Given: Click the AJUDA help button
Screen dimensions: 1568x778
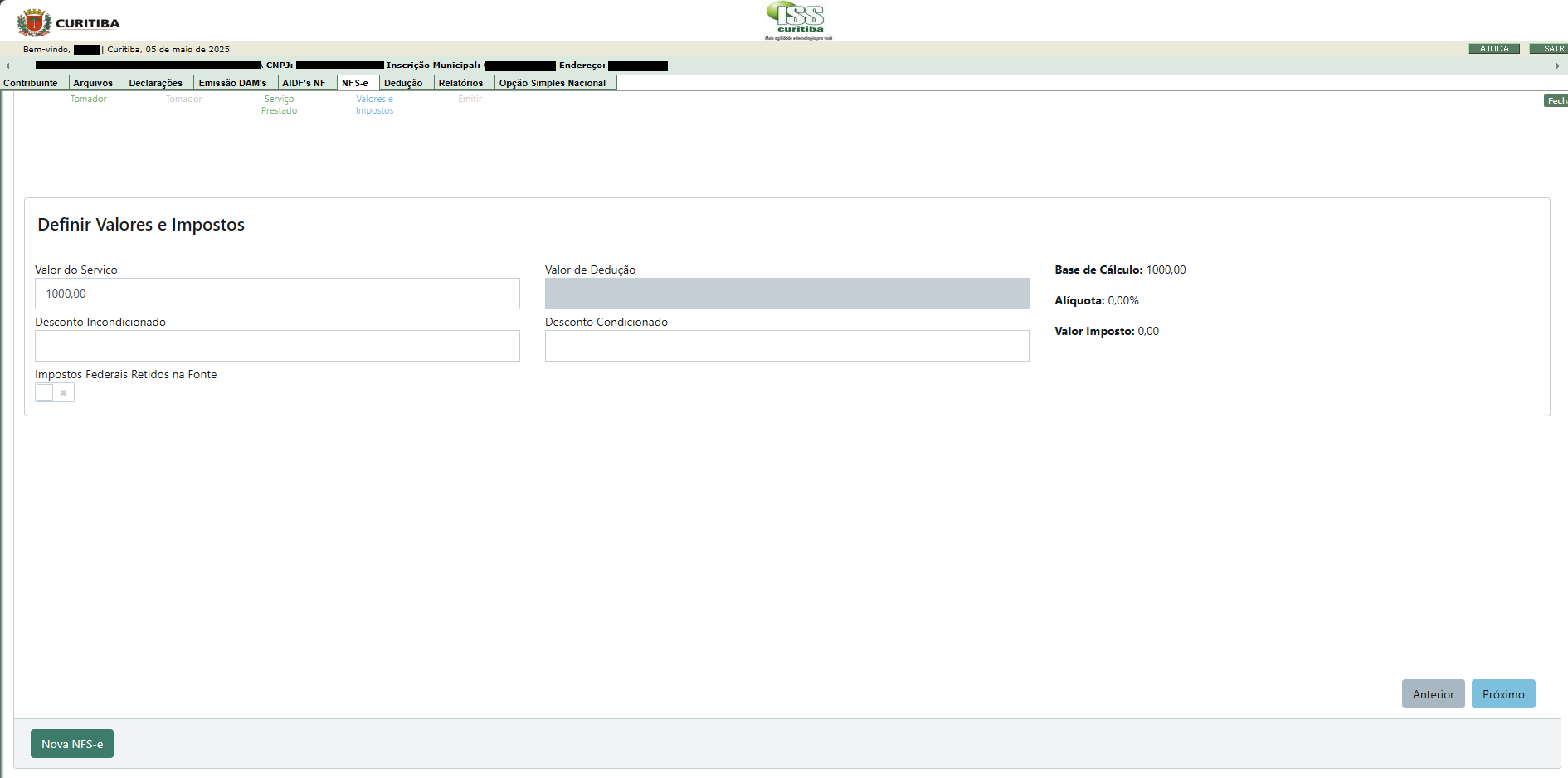Looking at the screenshot, I should [x=1494, y=49].
